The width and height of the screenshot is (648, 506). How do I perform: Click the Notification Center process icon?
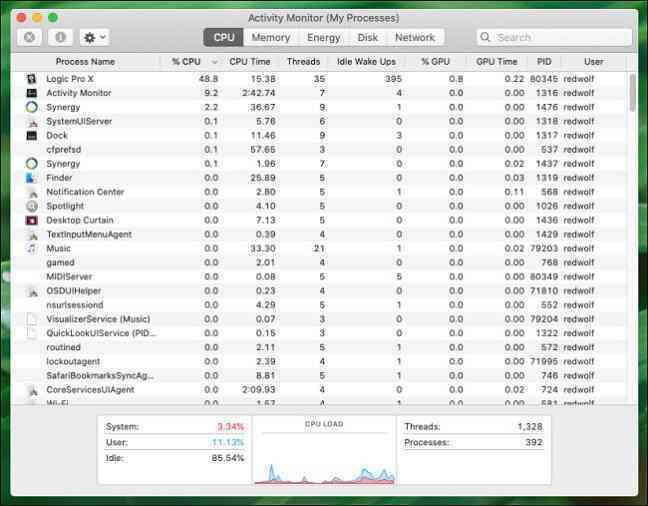(x=32, y=192)
